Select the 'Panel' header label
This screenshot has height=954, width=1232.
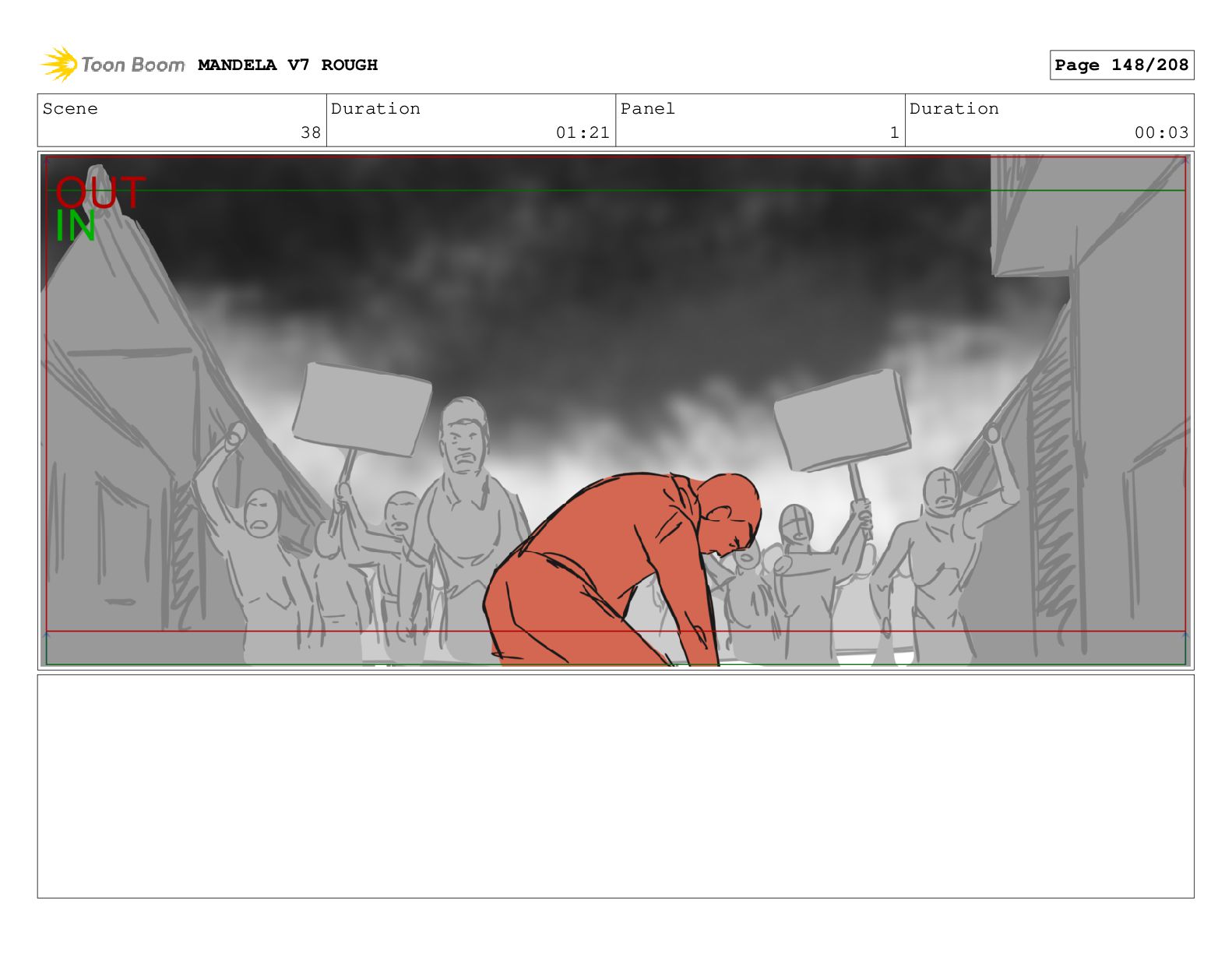pos(648,109)
